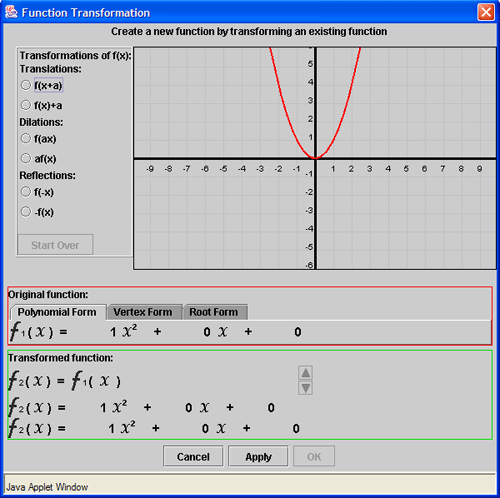Click the Start Over button

point(55,245)
